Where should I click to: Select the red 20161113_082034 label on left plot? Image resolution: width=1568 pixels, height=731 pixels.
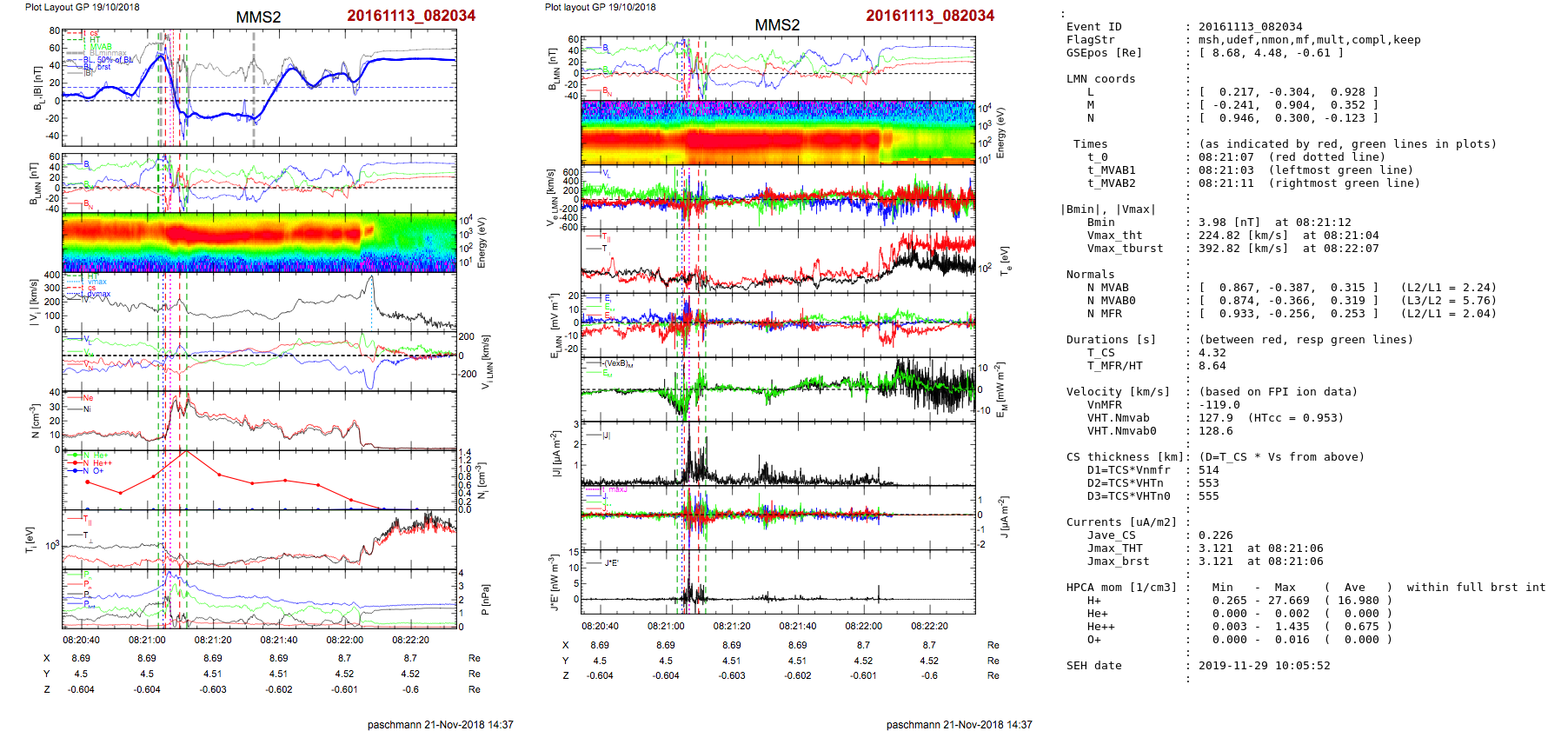click(411, 16)
